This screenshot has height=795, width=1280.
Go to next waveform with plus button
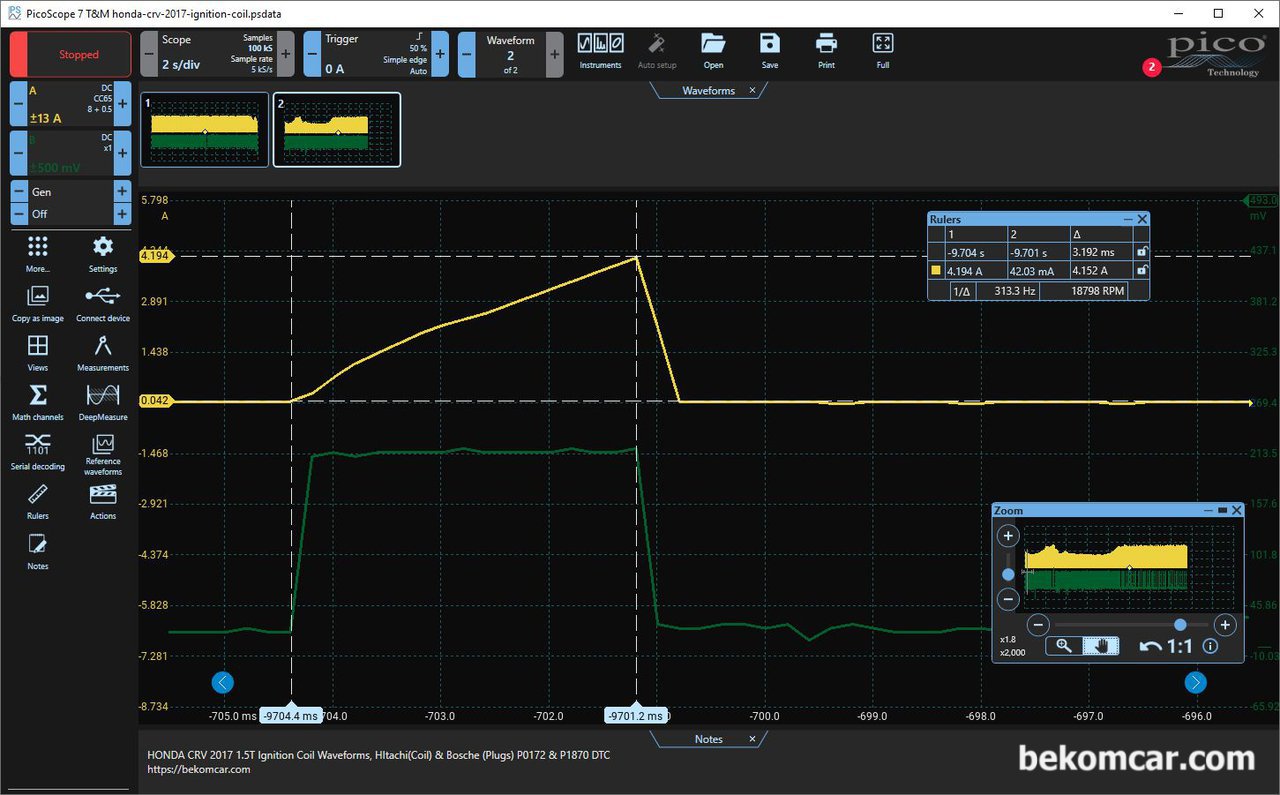pos(554,54)
